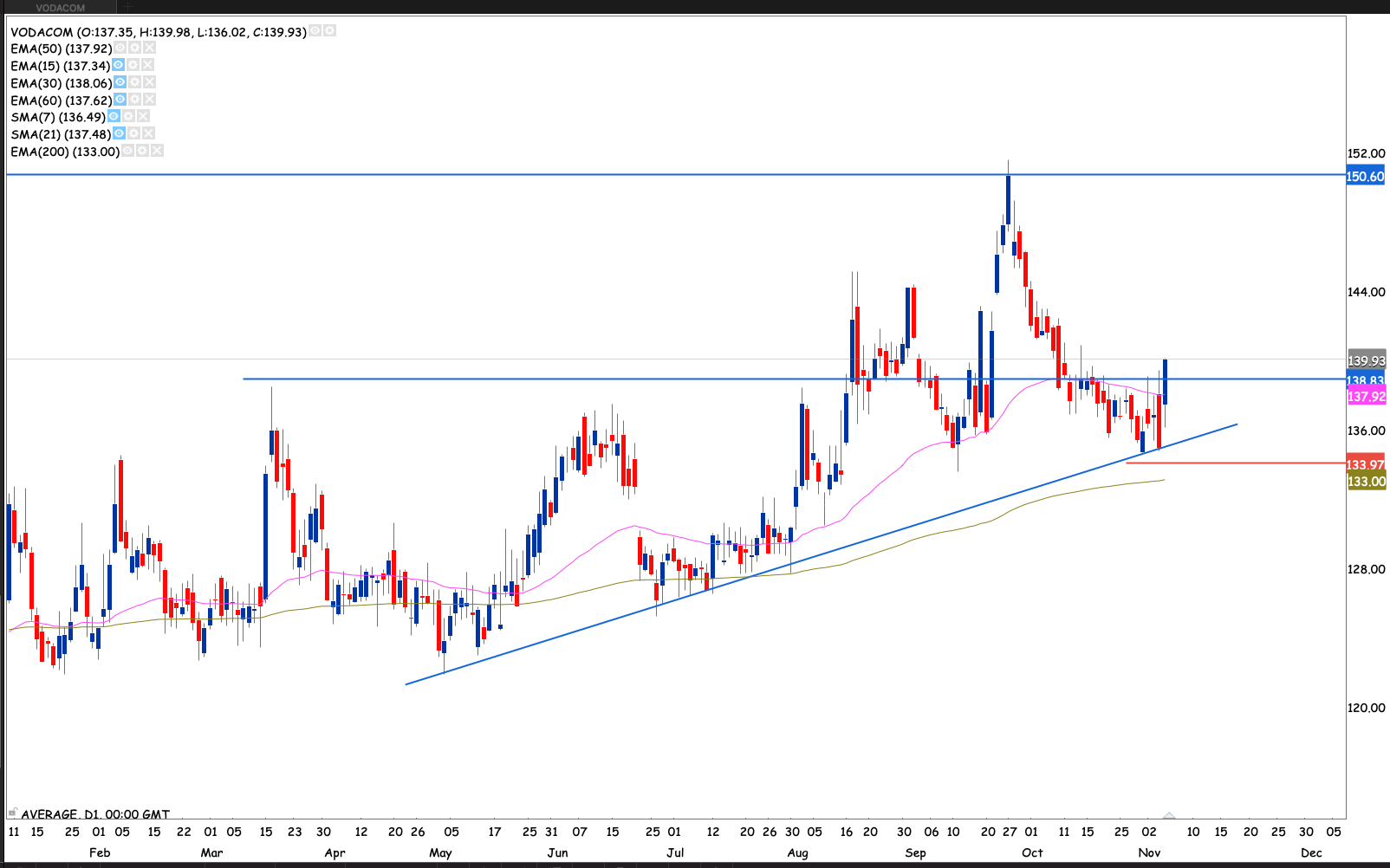Viewport: 1390px width, 868px height.
Task: Click the lock icon beside AVERAGE label
Action: click(x=12, y=813)
